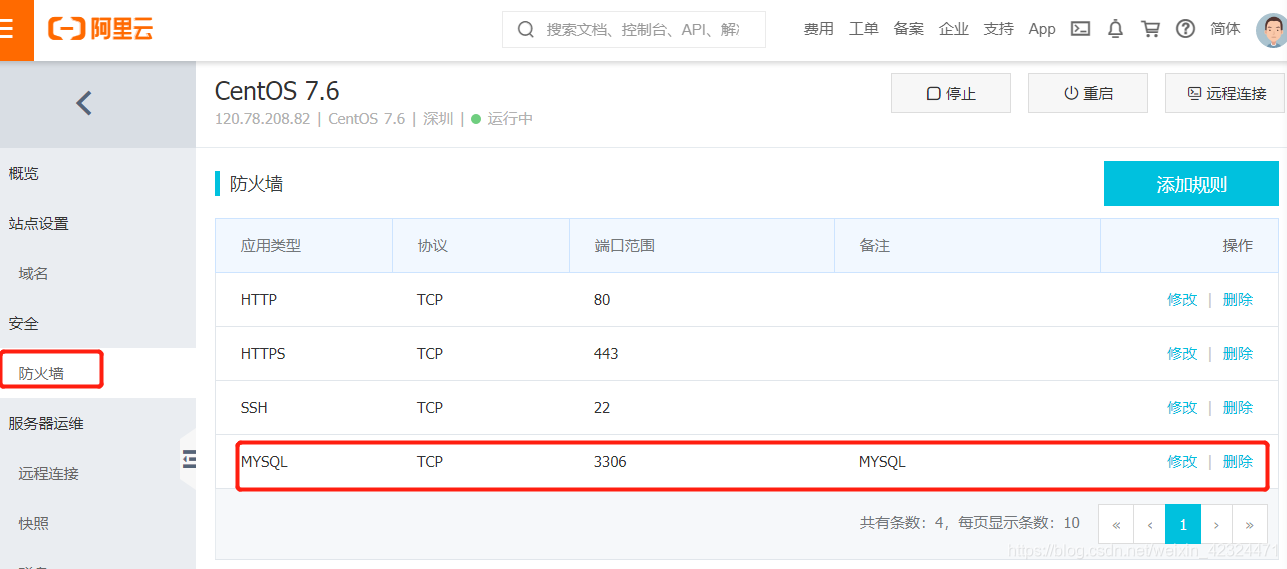Click 修改 for the HTTP rule
This screenshot has width=1287, height=569.
point(1182,299)
